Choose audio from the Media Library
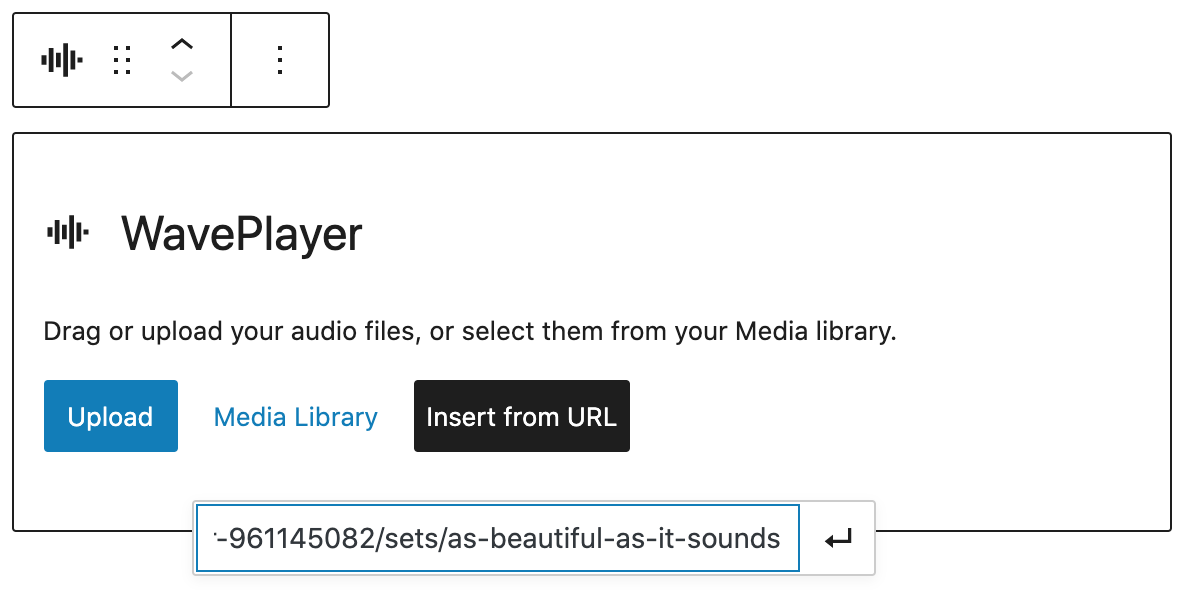The image size is (1186, 590). click(x=296, y=416)
